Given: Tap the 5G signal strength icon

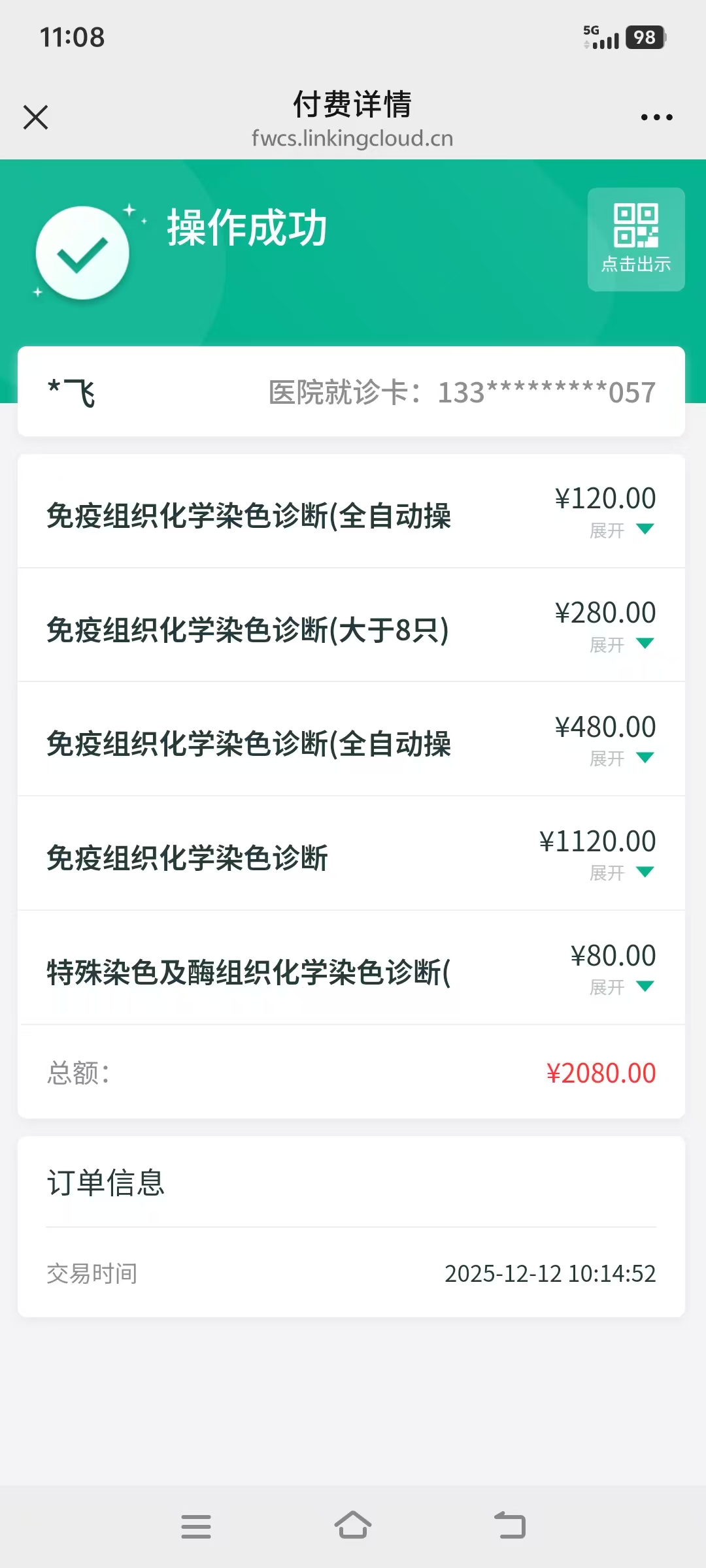Looking at the screenshot, I should (x=601, y=37).
